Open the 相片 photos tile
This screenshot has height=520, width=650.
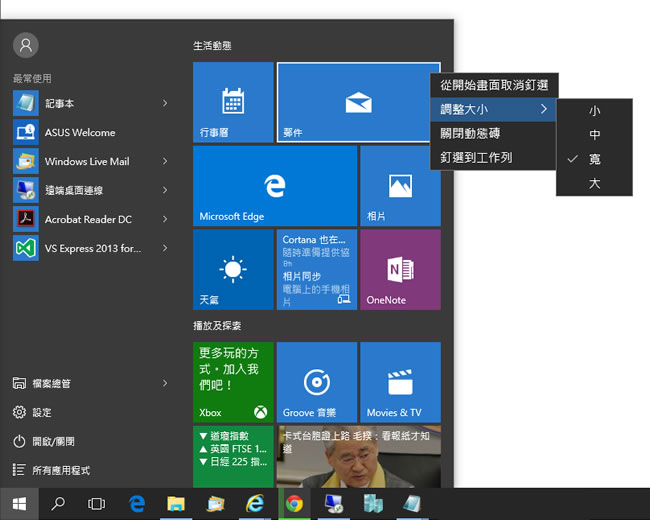coord(400,186)
